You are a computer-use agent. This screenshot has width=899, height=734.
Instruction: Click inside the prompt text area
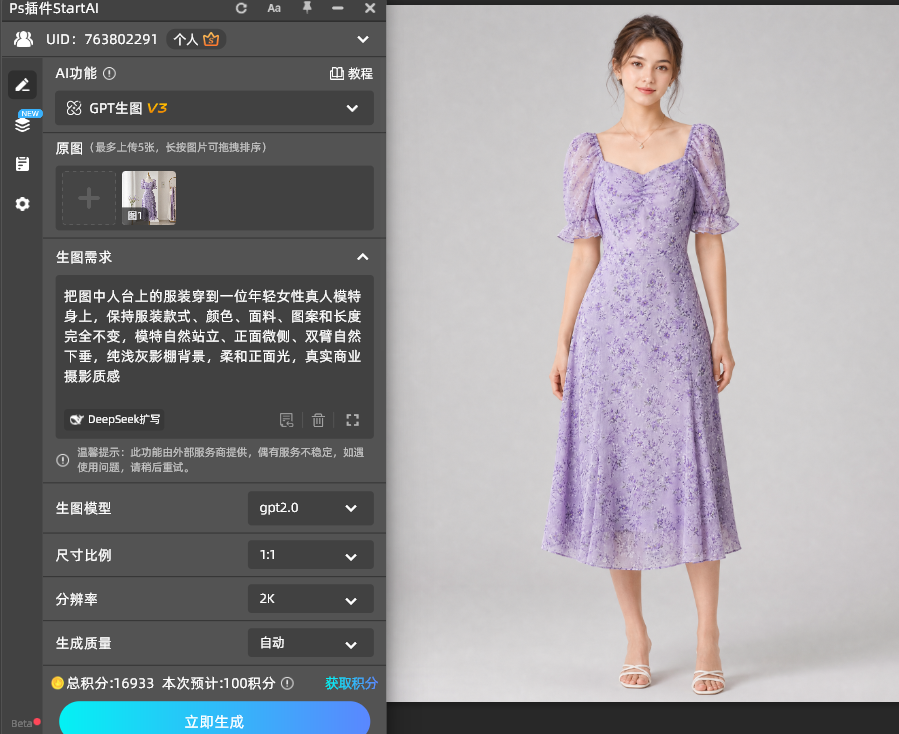(212, 336)
